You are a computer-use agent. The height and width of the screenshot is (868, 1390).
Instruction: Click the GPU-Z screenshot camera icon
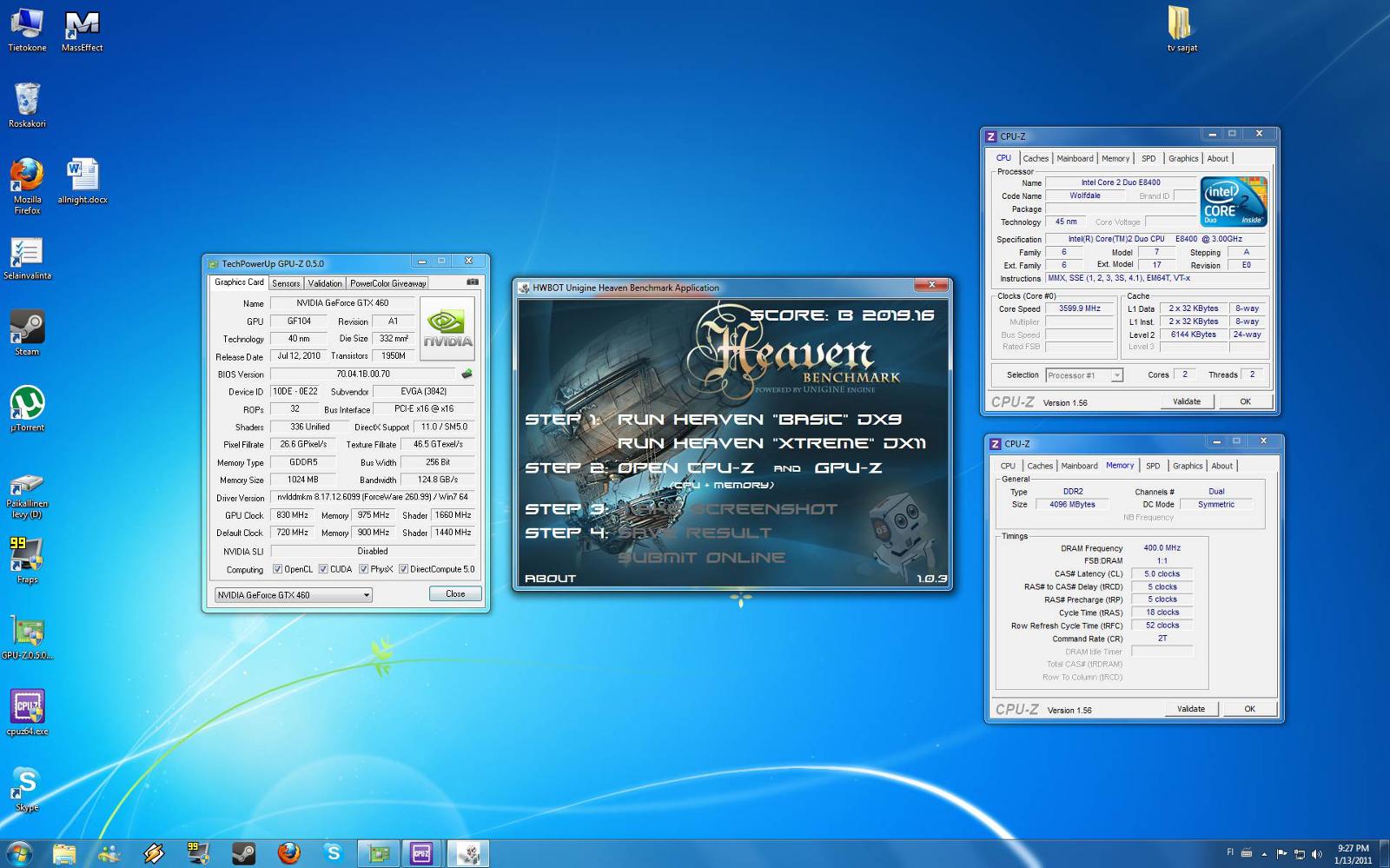click(x=473, y=282)
